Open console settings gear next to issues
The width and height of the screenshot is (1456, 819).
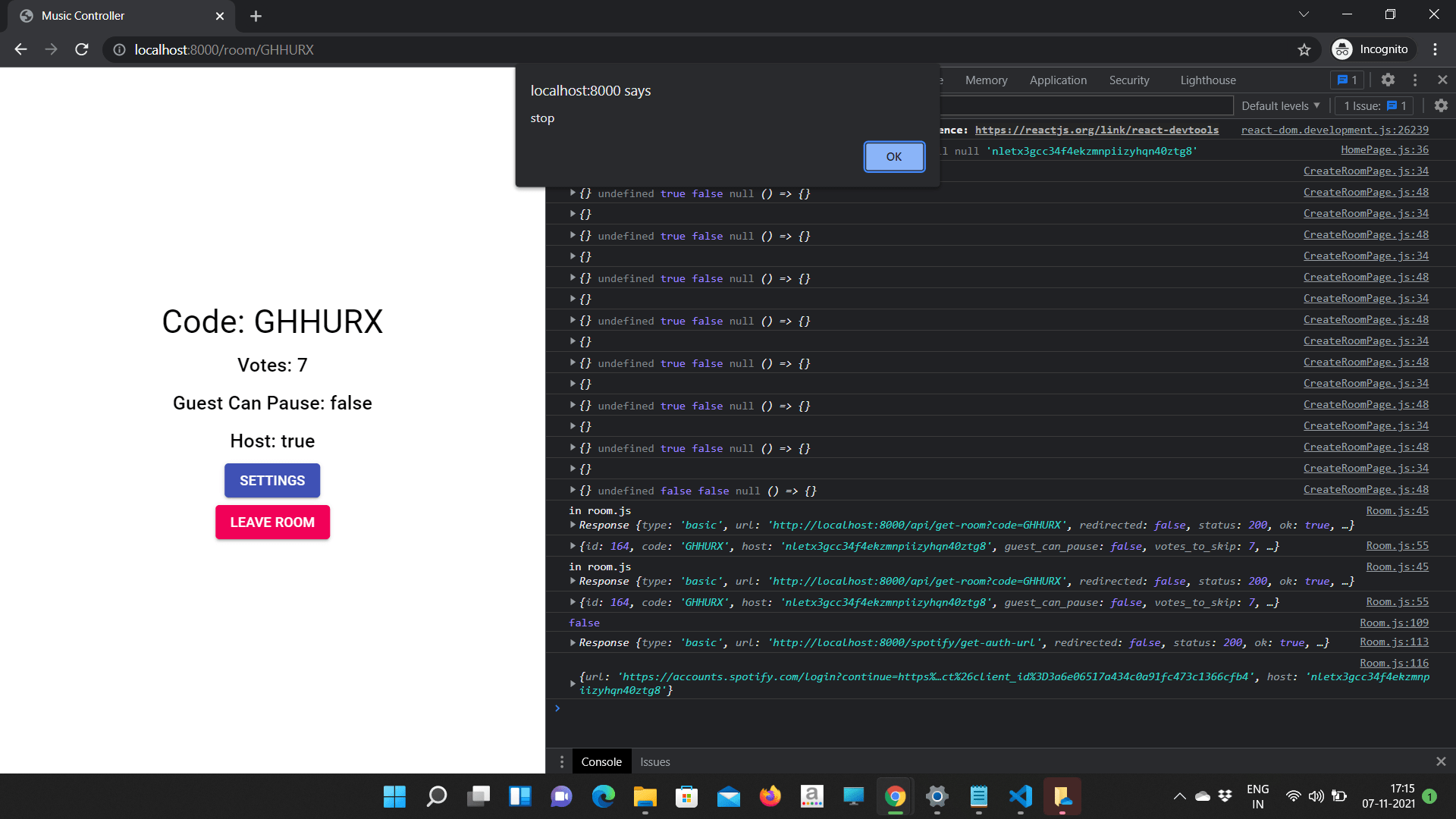pyautogui.click(x=1441, y=105)
